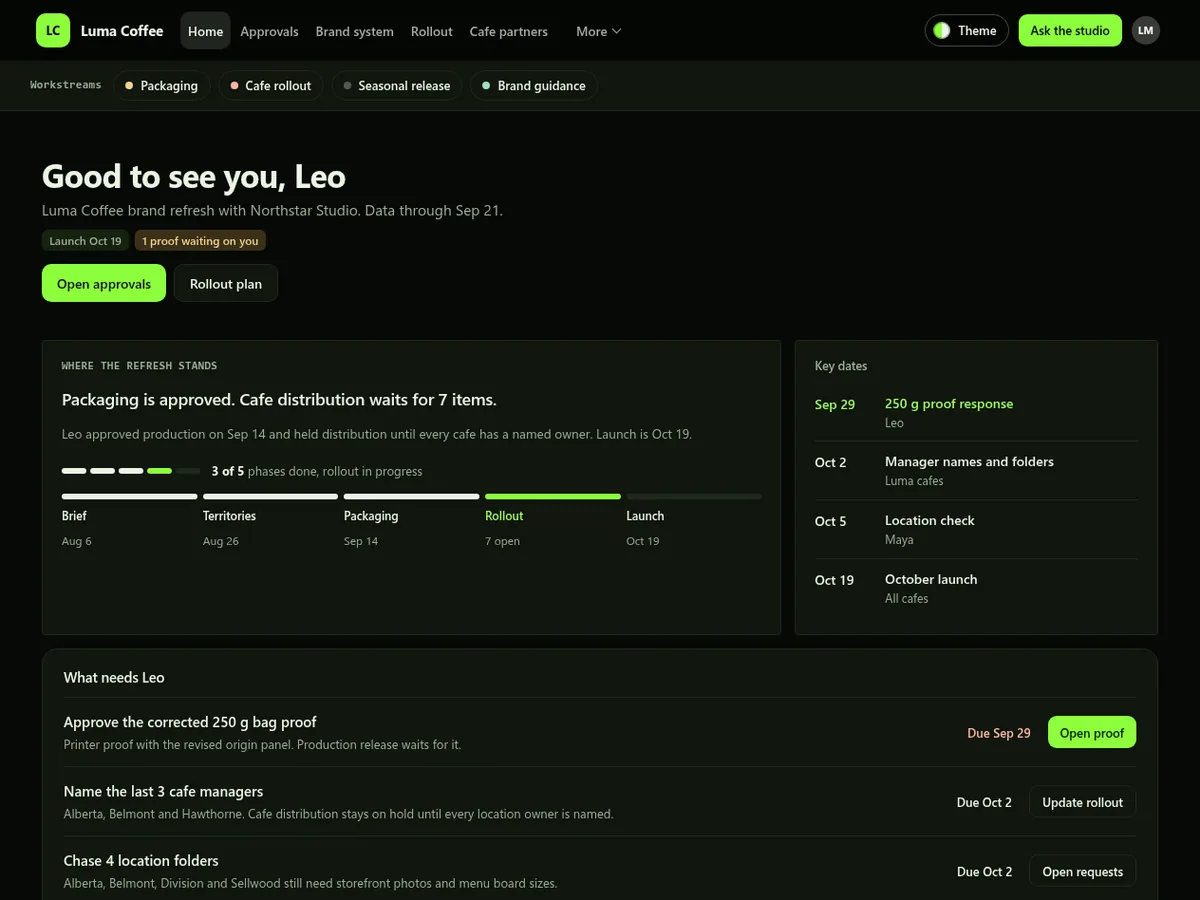The image size is (1200, 900).
Task: Select the Brand guidance workstream chip
Action: tap(533, 86)
